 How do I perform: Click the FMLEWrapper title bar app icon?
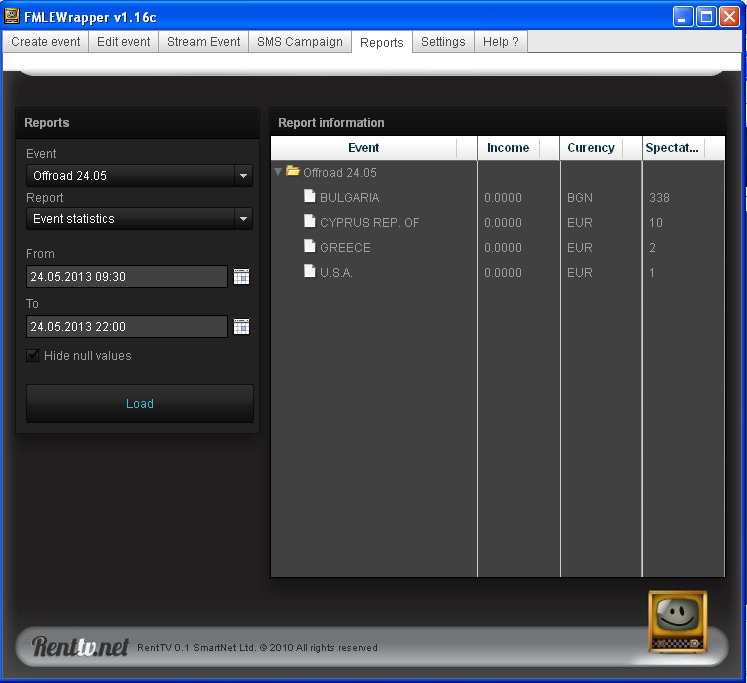[11, 16]
